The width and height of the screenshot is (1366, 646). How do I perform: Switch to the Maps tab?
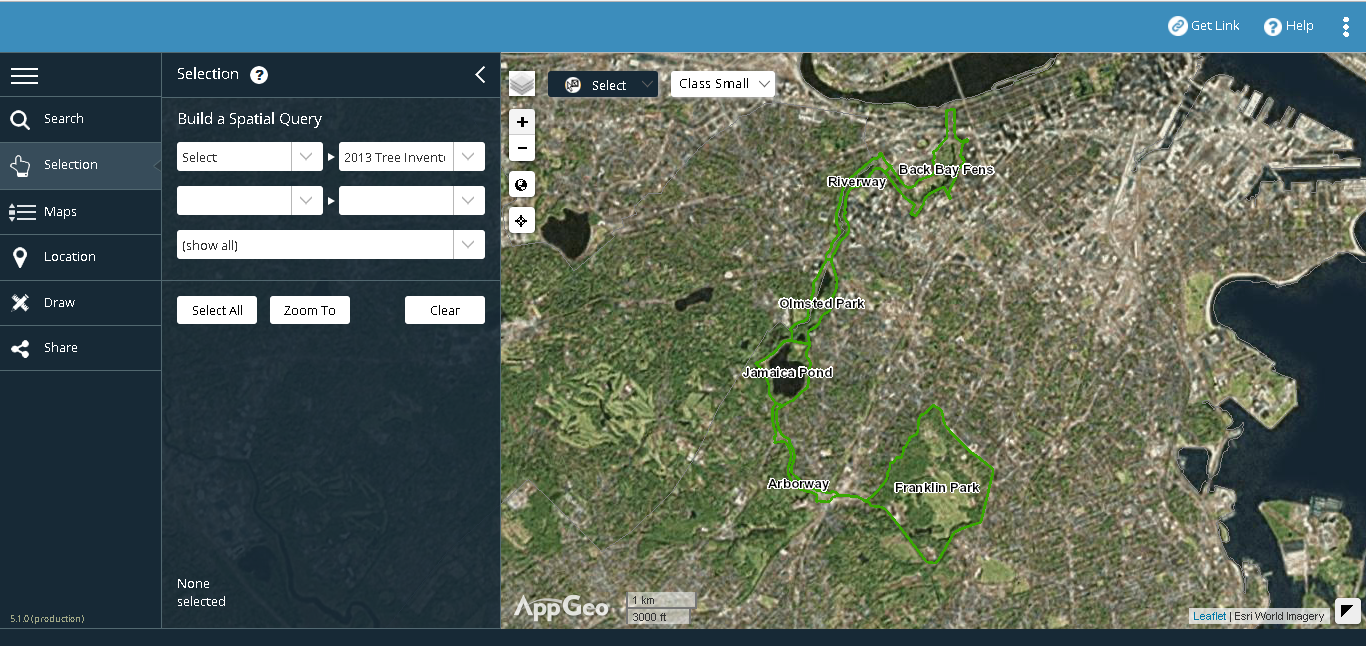(x=60, y=212)
